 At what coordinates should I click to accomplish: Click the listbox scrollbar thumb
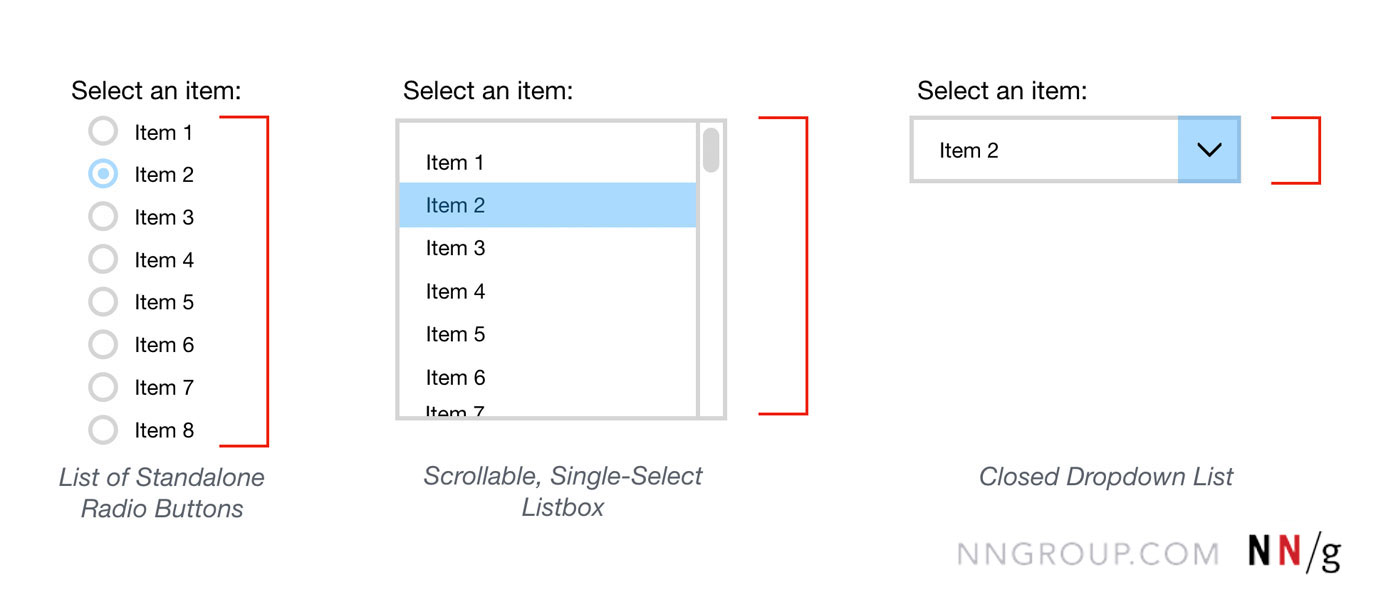tap(711, 149)
